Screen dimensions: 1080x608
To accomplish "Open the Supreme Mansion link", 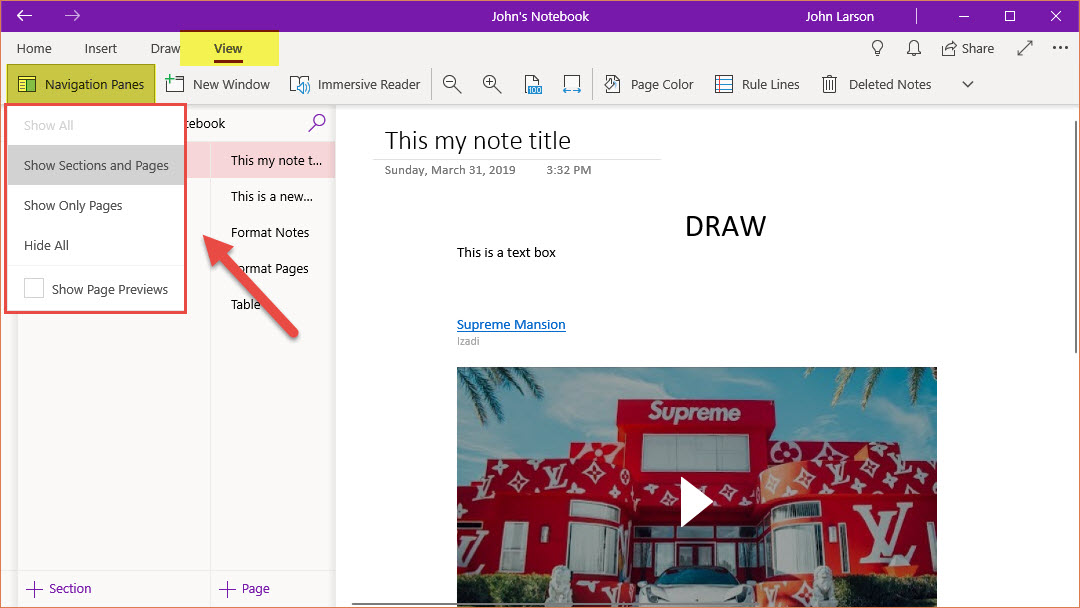I will click(511, 324).
